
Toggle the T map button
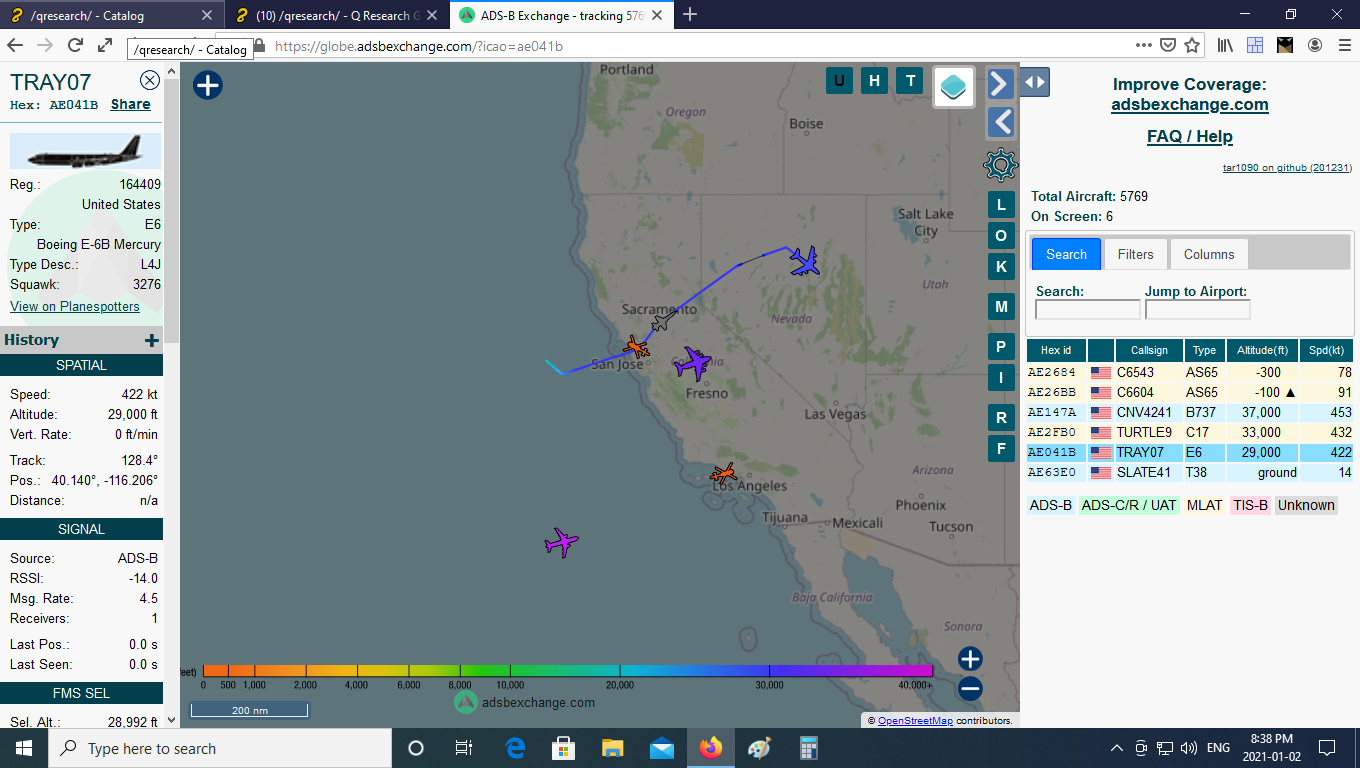pos(909,81)
